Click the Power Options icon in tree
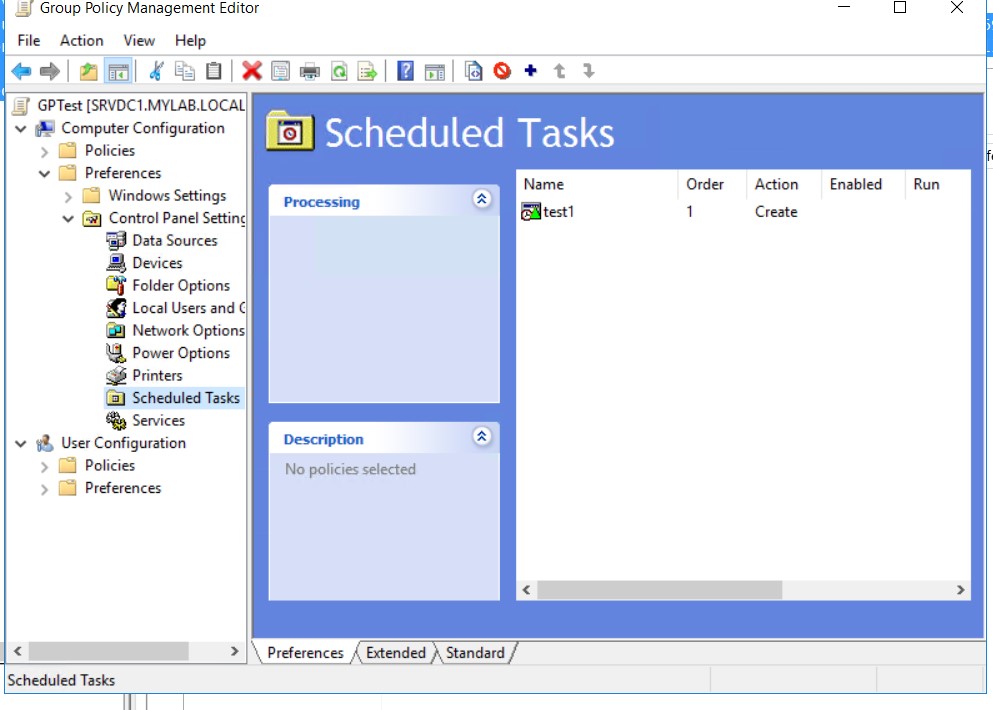Screen dimensions: 993x710 (116, 353)
